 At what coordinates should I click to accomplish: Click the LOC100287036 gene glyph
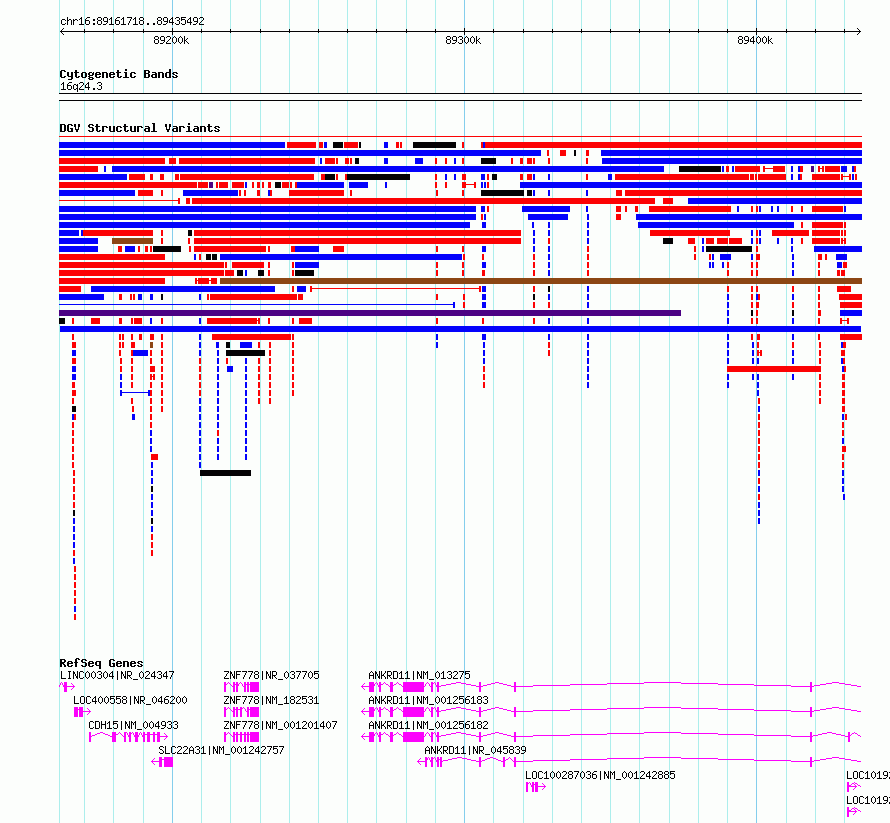pos(536,787)
